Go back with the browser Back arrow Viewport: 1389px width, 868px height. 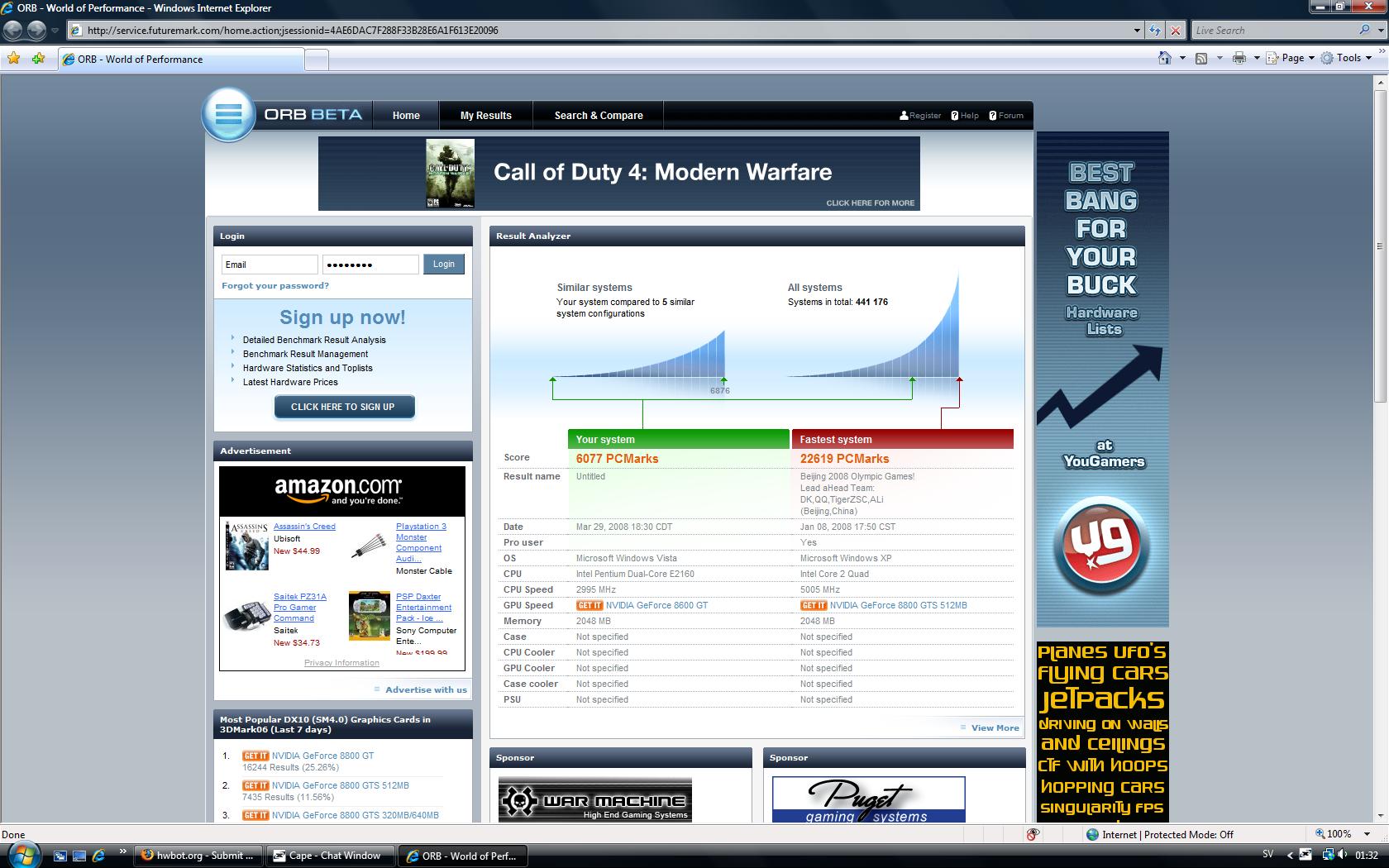tap(13, 30)
